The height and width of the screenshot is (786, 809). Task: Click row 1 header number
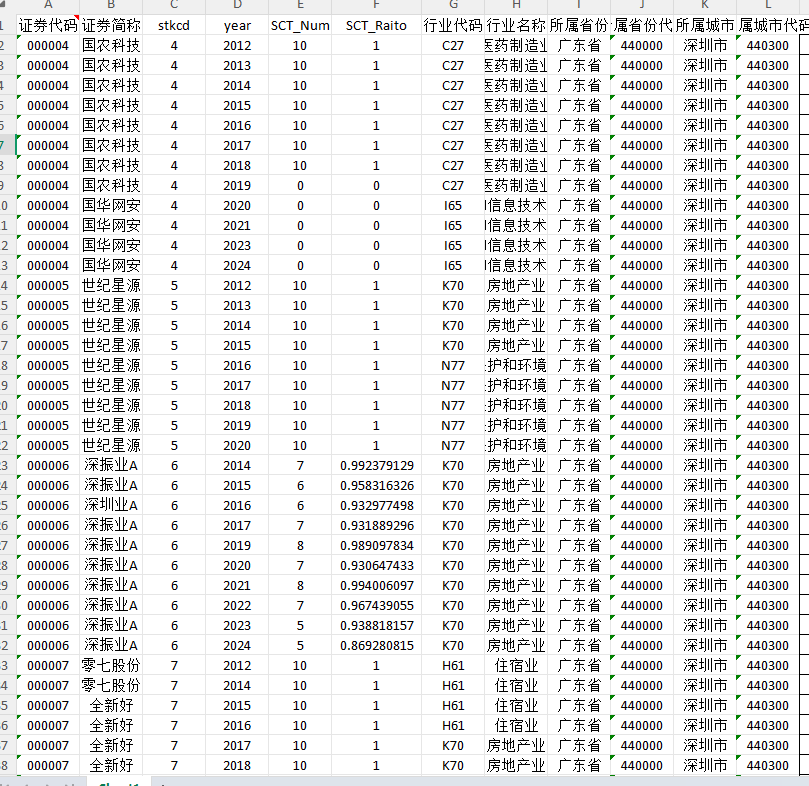5,25
